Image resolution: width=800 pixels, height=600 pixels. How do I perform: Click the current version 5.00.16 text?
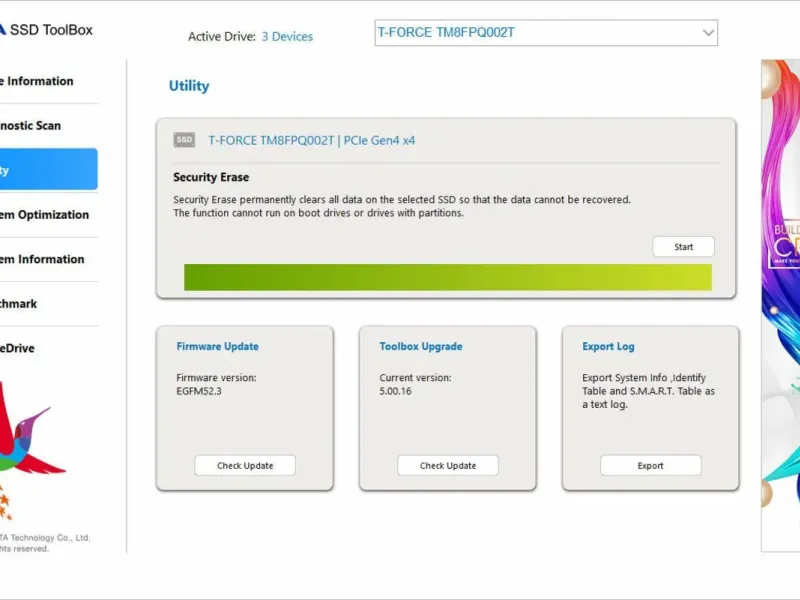395,391
